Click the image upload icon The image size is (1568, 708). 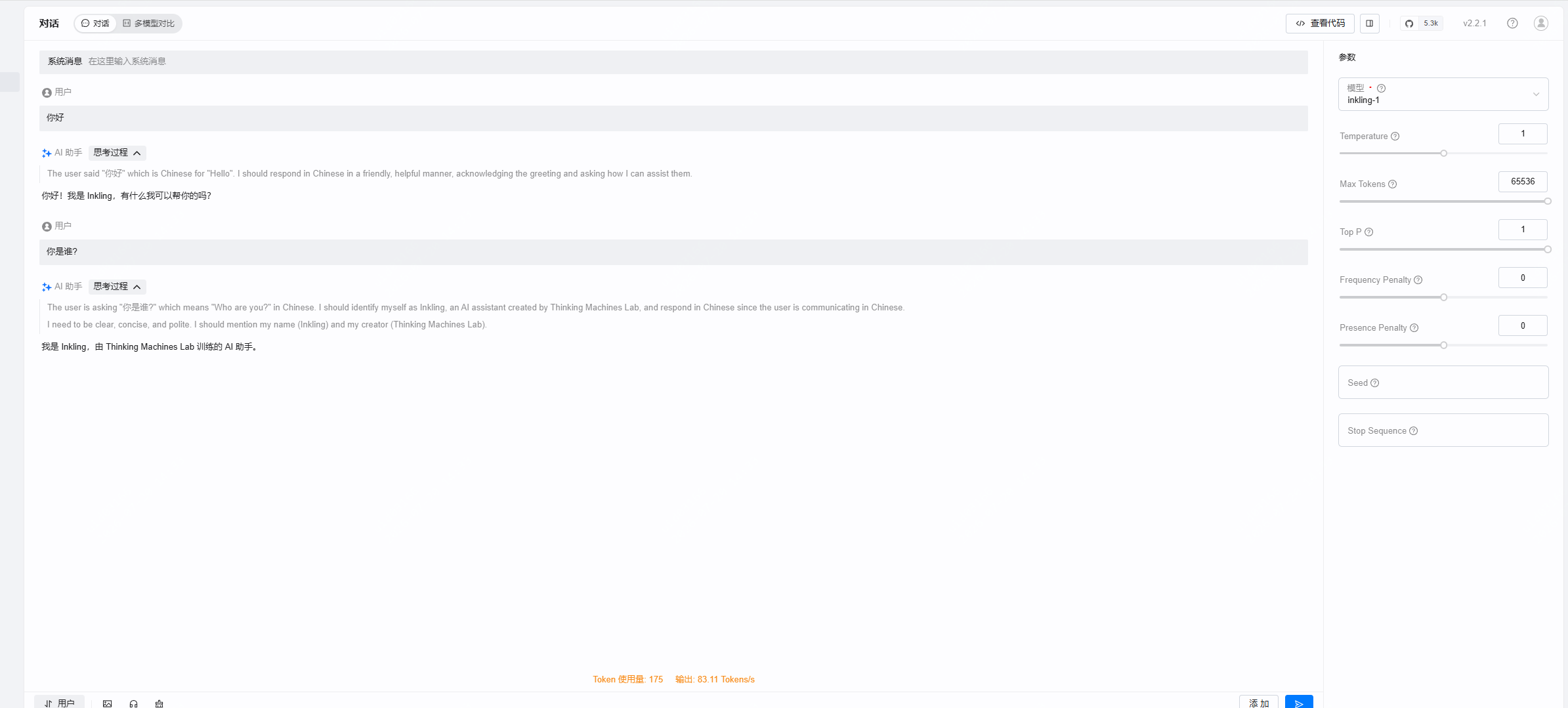108,703
